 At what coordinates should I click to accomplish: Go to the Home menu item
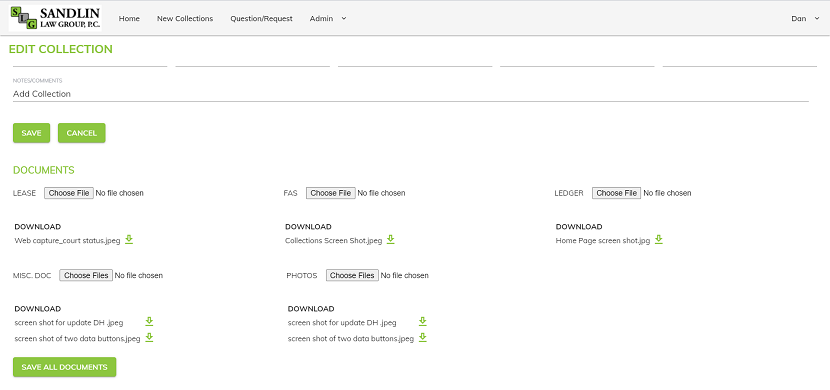coord(129,19)
